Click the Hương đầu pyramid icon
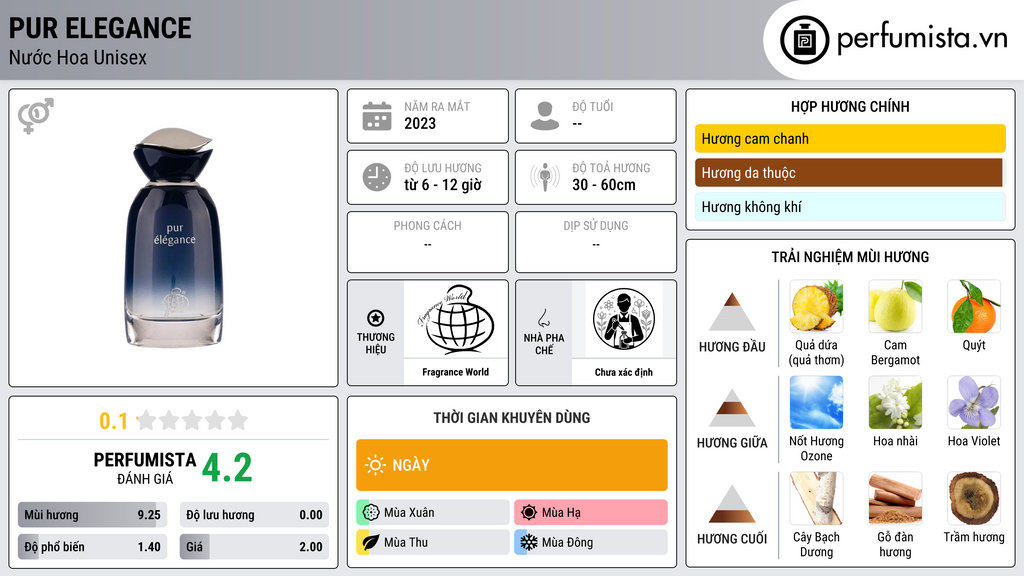Viewport: 1024px width, 576px height. click(x=731, y=312)
